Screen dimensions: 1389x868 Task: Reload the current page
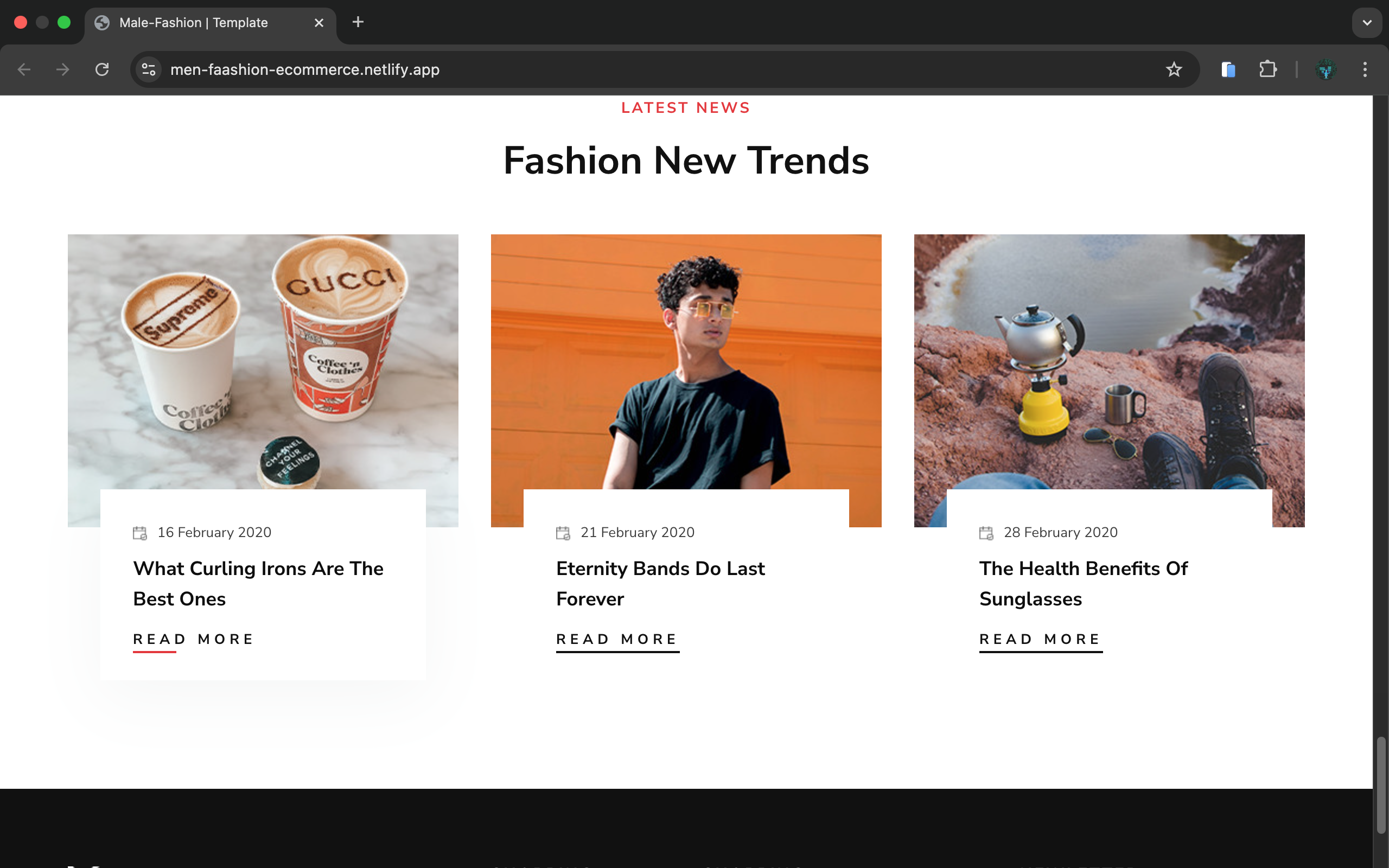pyautogui.click(x=102, y=69)
